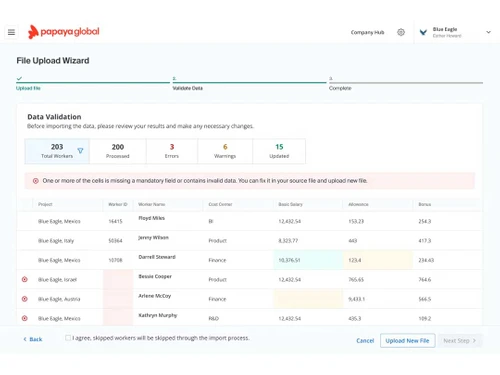Click the Worker ID column header
Screen dimensions: 500x375
pos(118,204)
